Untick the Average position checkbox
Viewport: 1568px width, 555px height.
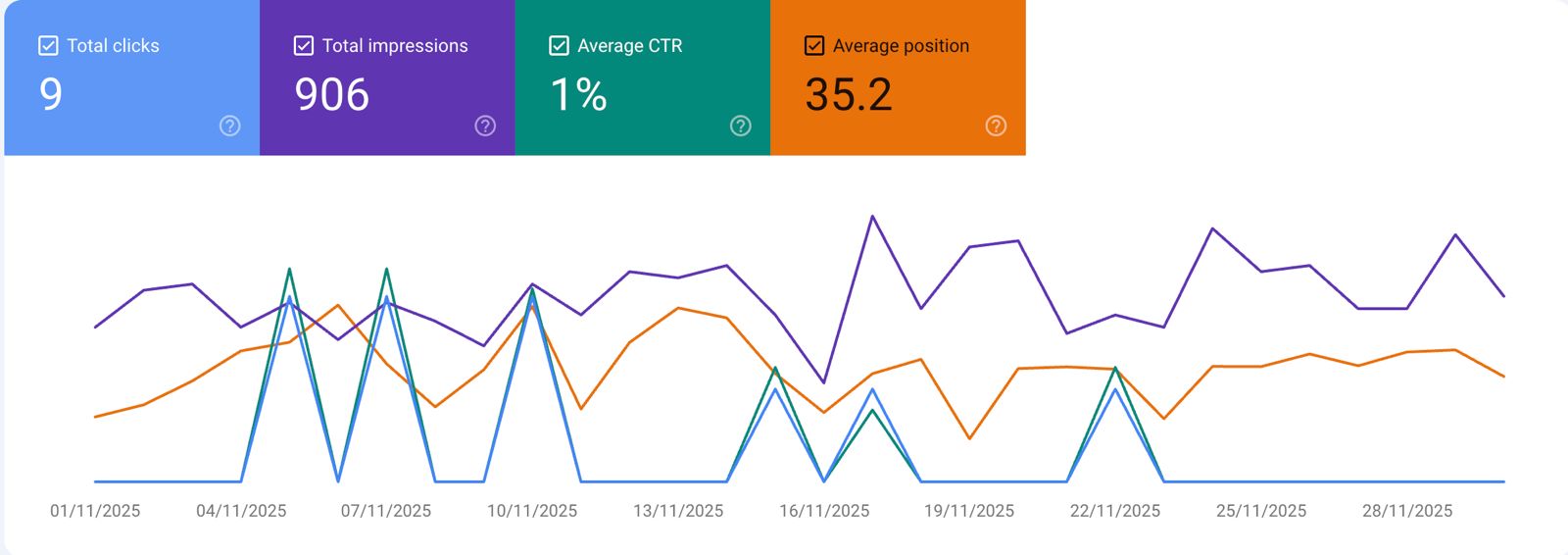[x=814, y=45]
